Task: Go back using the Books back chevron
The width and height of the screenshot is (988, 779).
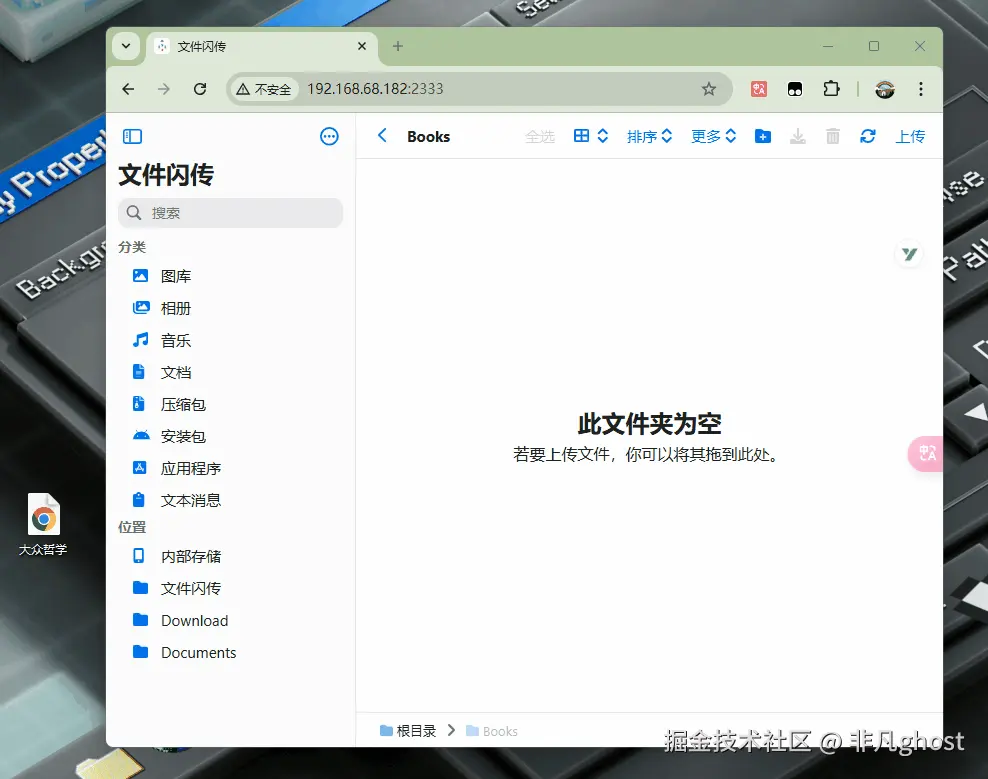Action: coord(382,136)
